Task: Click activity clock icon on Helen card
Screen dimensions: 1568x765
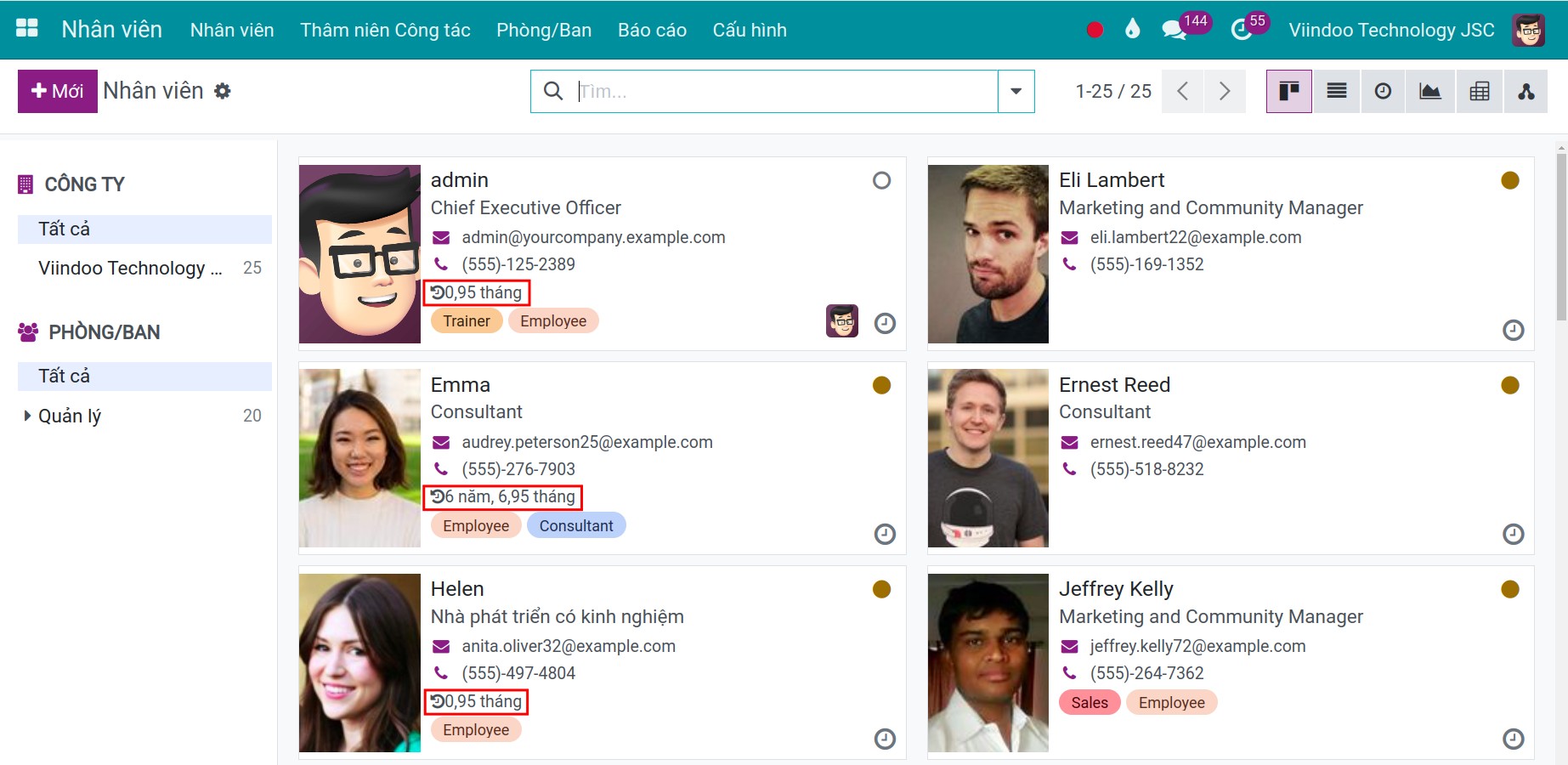Action: (885, 739)
